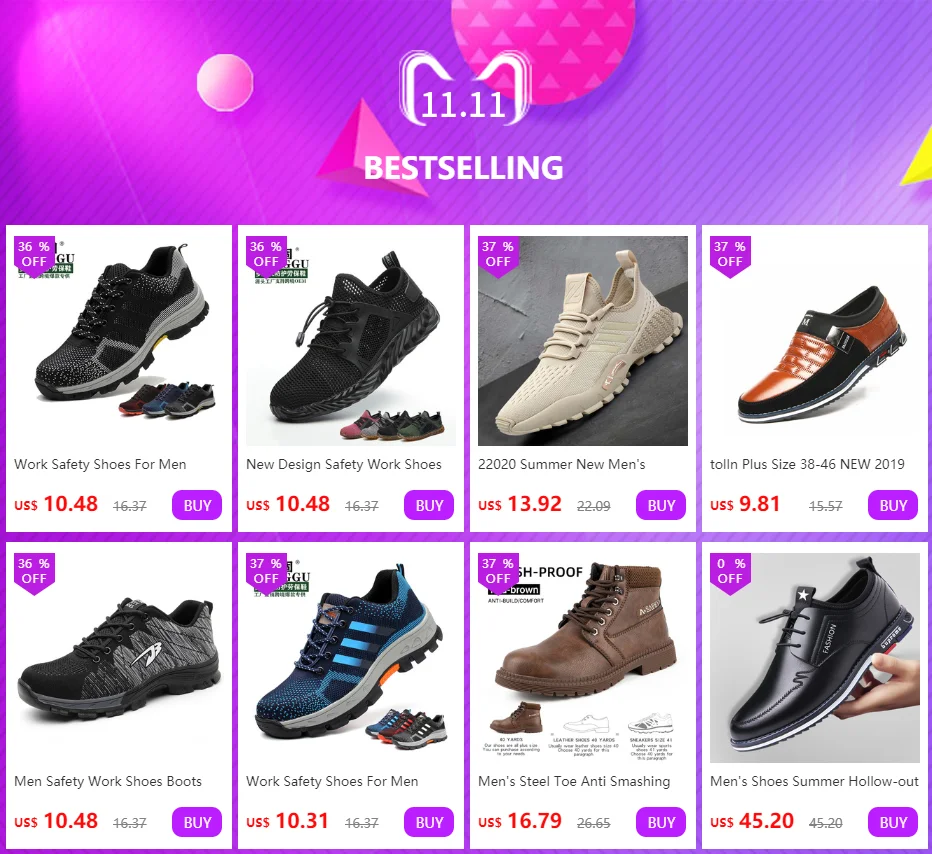Screen dimensions: 932x854
Task: Open the blue striped Work Safety Shoes image
Action: [351, 658]
